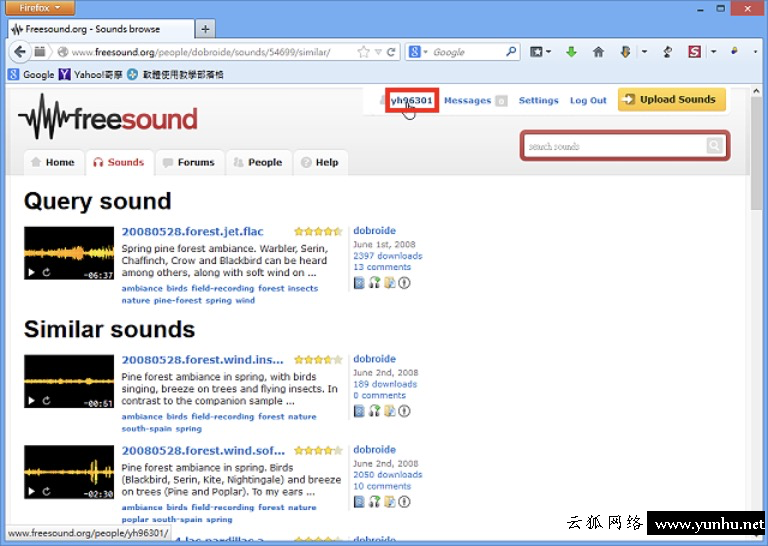Click the yellow-blue extension icon at toolbar end
Screen dimensions: 768x546
(x=734, y=51)
